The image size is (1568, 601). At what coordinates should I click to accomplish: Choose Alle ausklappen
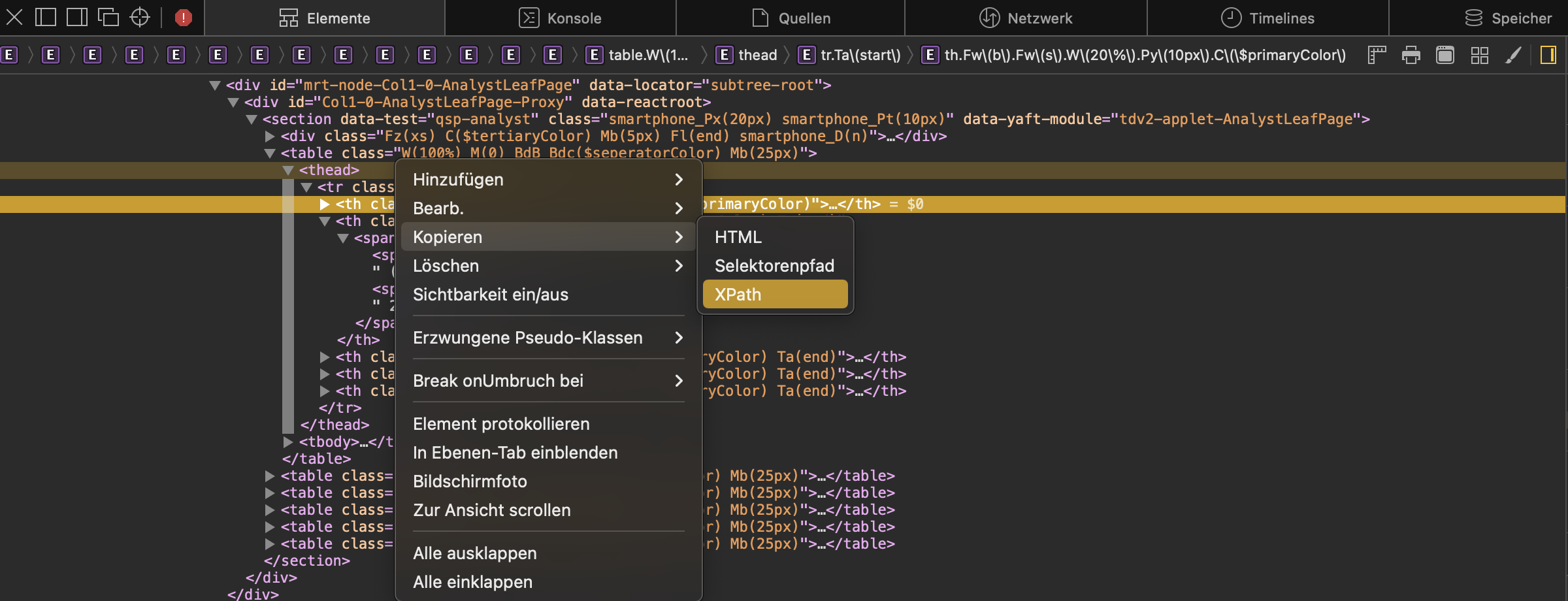[549, 553]
